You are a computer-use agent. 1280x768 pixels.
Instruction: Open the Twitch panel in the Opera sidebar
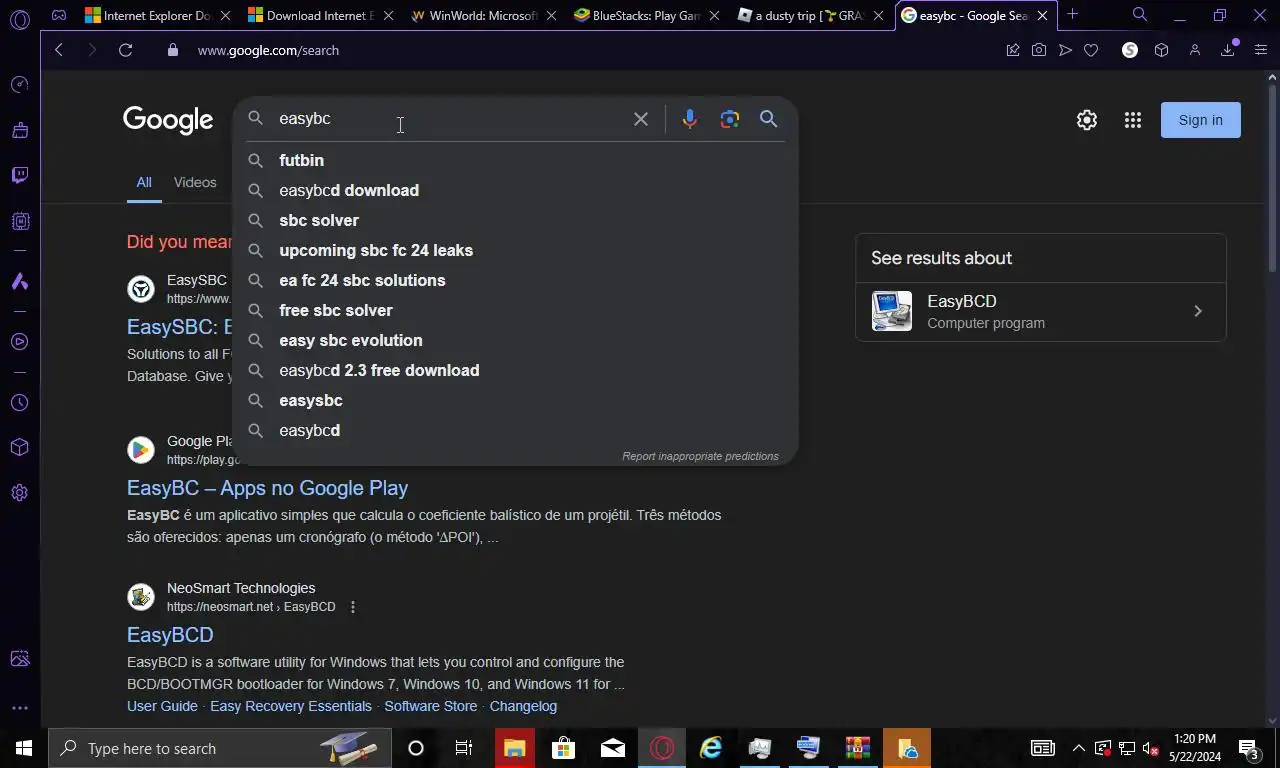19,175
